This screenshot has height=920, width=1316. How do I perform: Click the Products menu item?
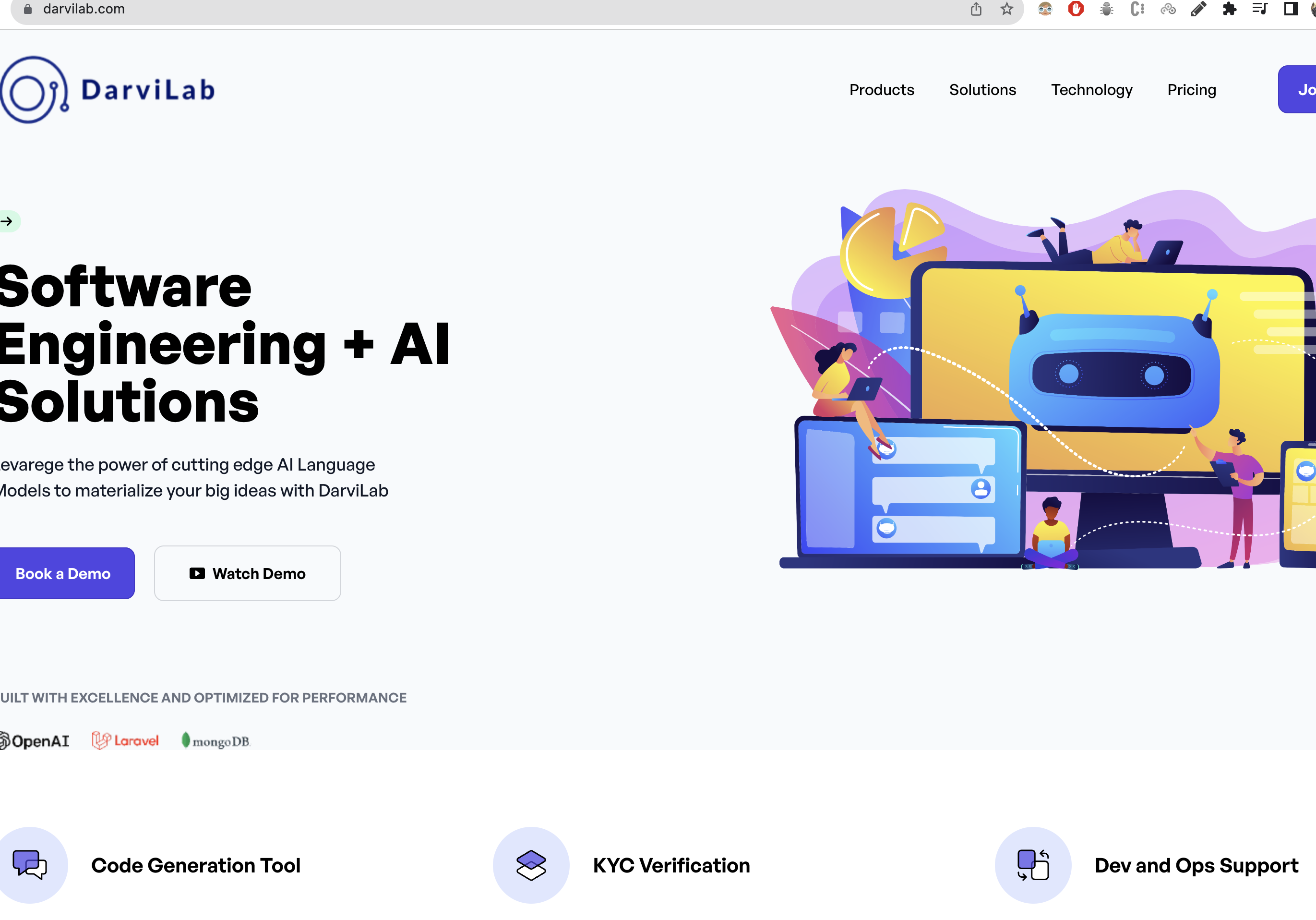tap(882, 90)
